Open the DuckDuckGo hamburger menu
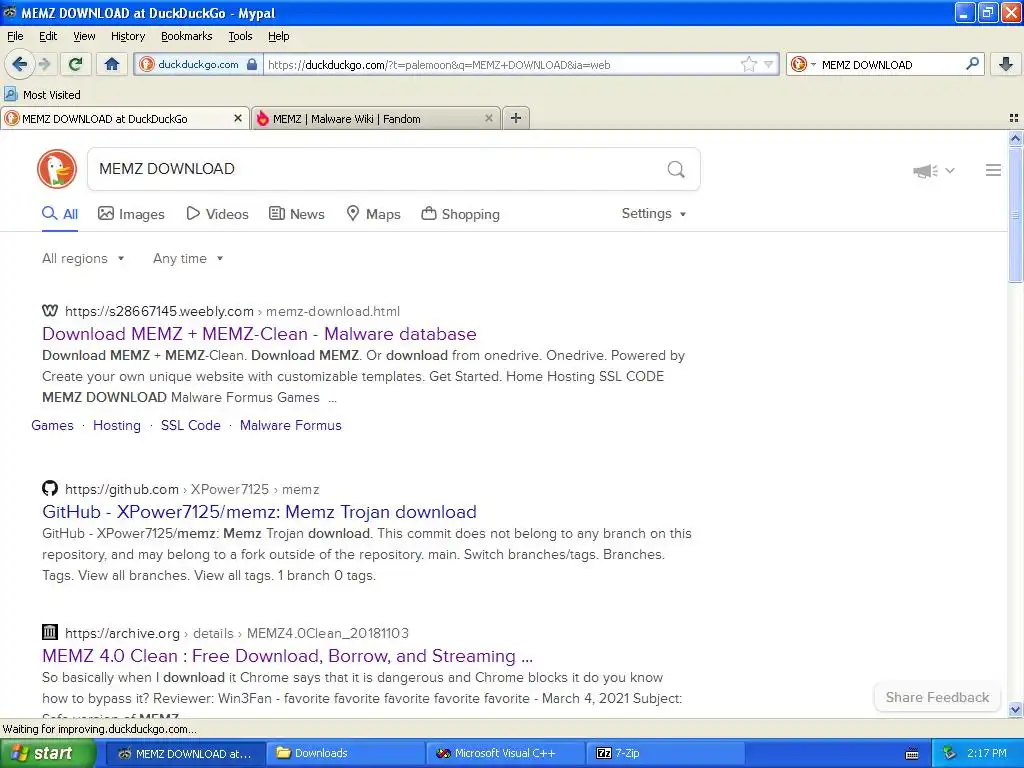This screenshot has width=1024, height=768. (993, 170)
